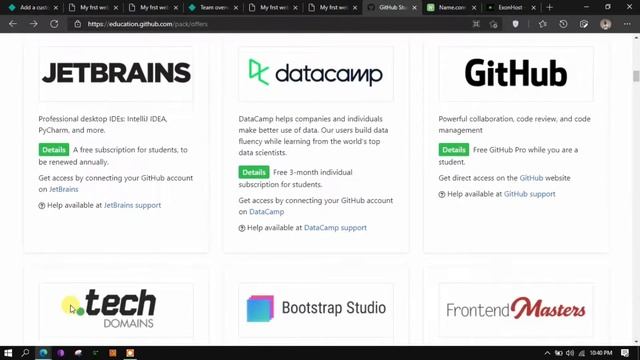This screenshot has width=640, height=360.
Task: Go forward in browser history
Action: pos(33,24)
